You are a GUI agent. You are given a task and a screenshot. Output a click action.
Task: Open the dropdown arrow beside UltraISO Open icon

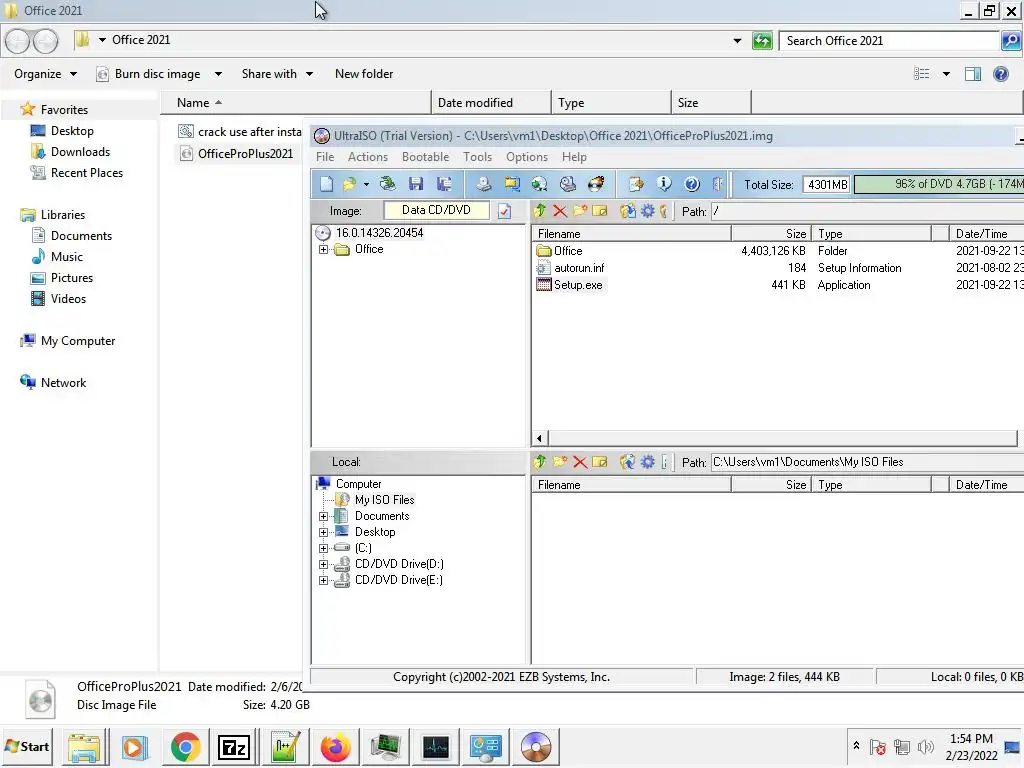(x=366, y=185)
